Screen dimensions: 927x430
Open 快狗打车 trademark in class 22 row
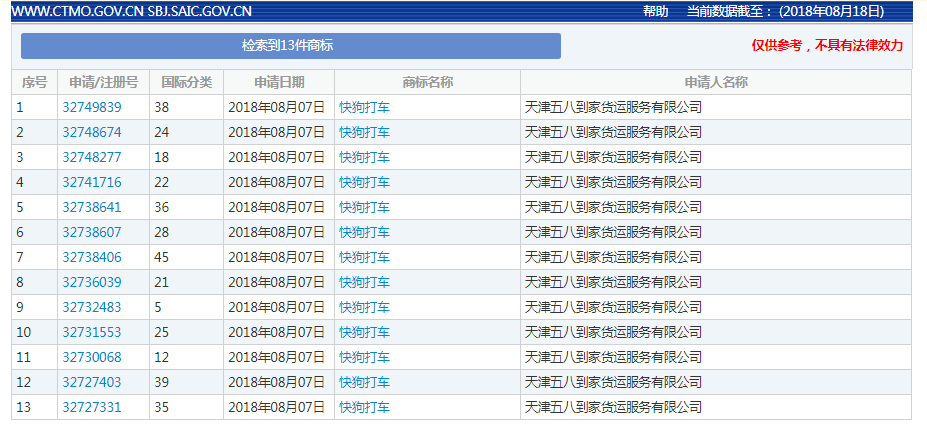(365, 182)
